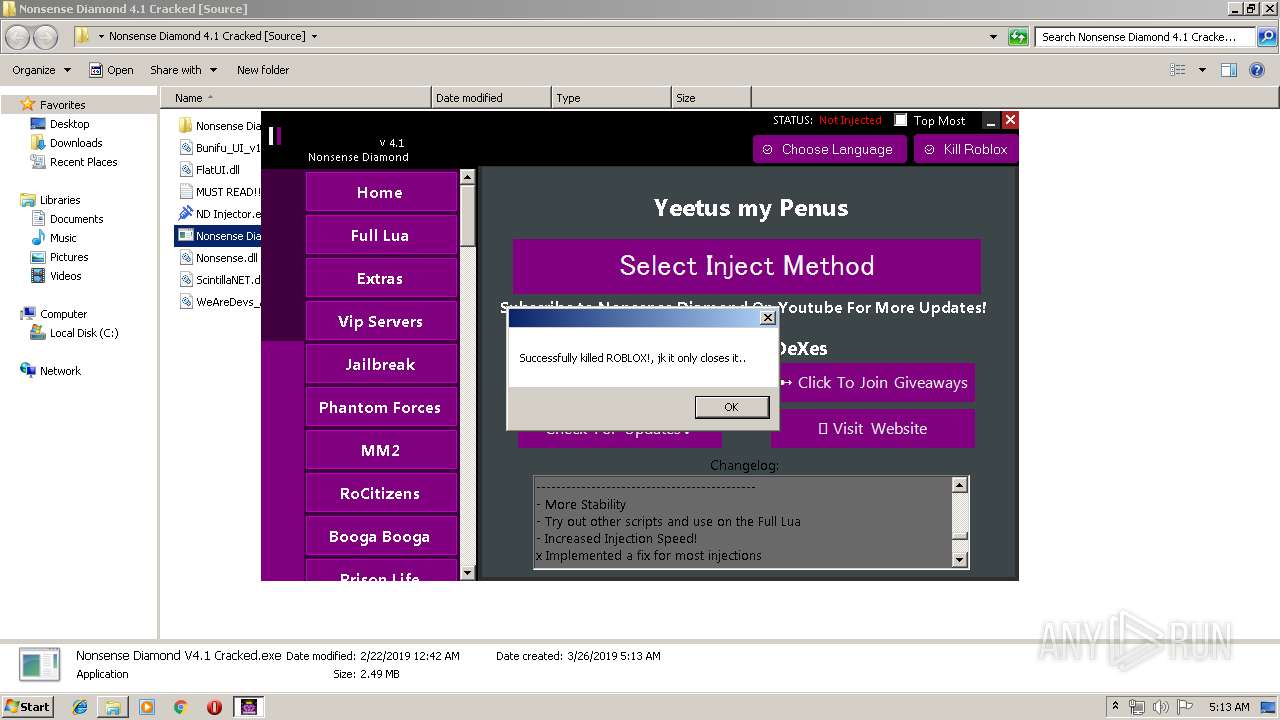Viewport: 1280px width, 720px height.
Task: Sort by the Name column header
Action: click(296, 98)
